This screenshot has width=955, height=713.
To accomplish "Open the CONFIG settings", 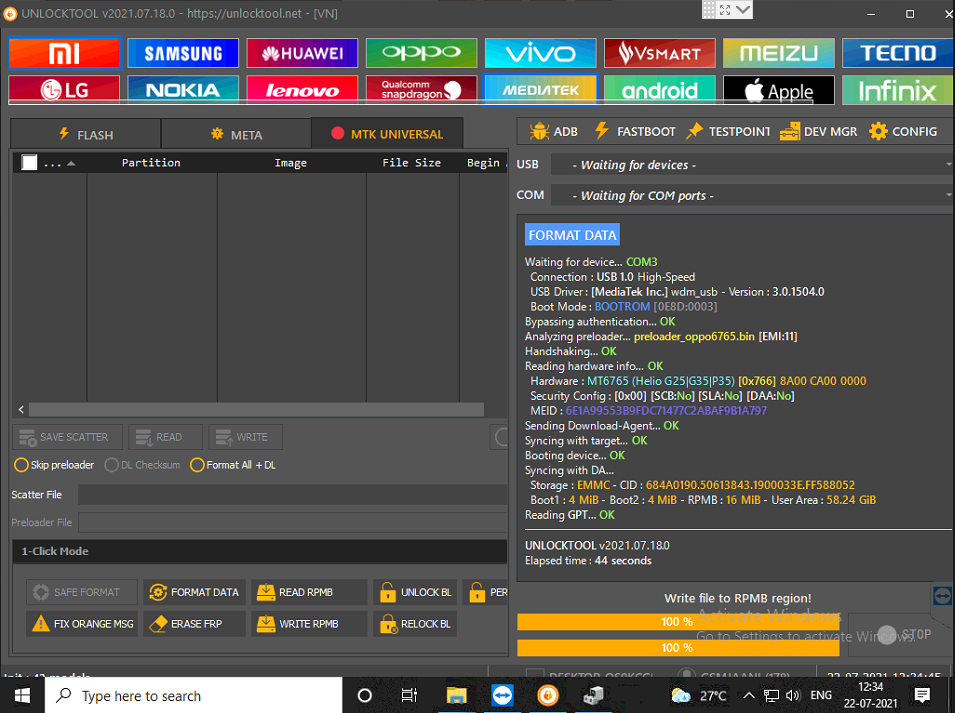I will [903, 132].
